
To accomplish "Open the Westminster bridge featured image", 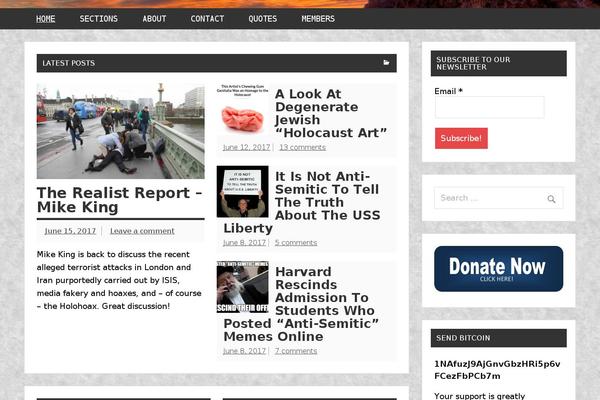I will pos(121,131).
